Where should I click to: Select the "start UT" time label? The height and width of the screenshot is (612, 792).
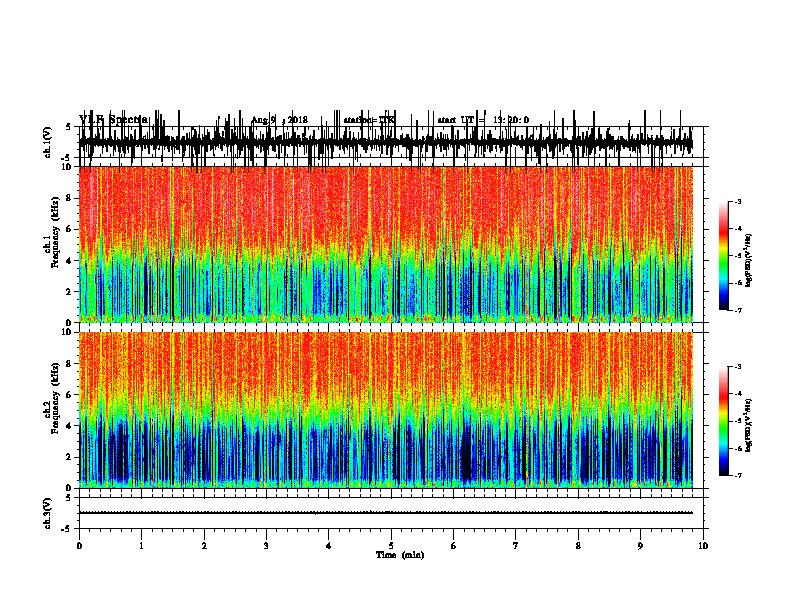tap(483, 120)
